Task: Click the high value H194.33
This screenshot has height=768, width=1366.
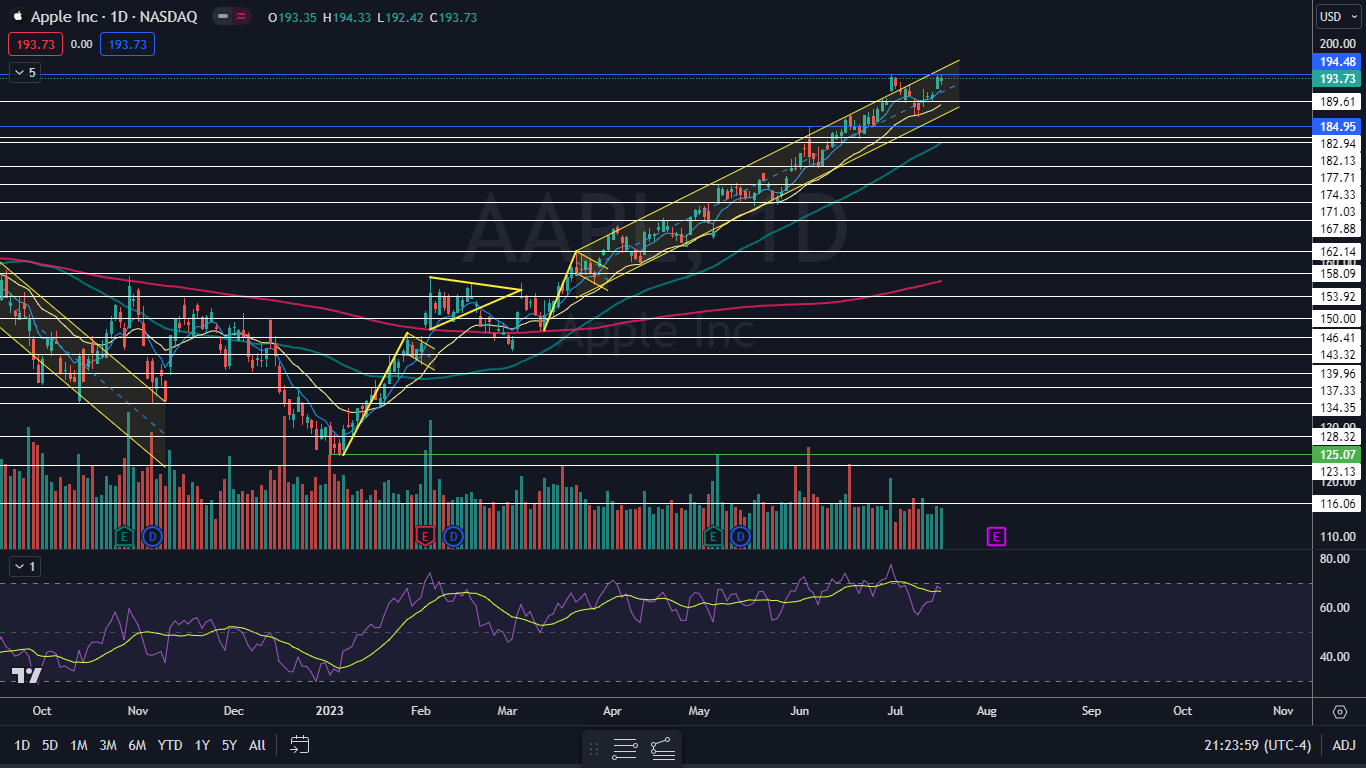Action: pyautogui.click(x=346, y=17)
